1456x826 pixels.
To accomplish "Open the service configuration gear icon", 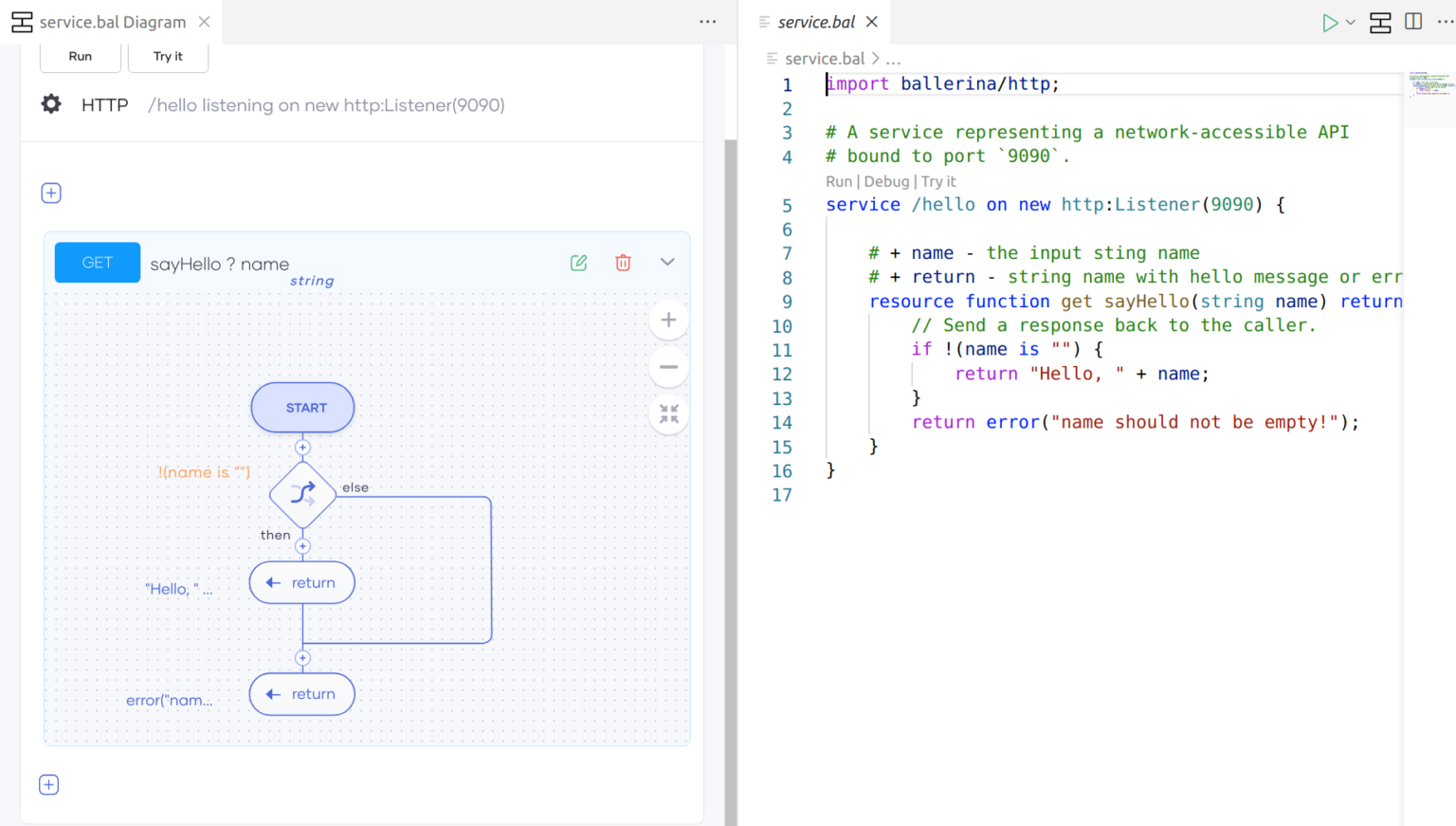I will [50, 104].
